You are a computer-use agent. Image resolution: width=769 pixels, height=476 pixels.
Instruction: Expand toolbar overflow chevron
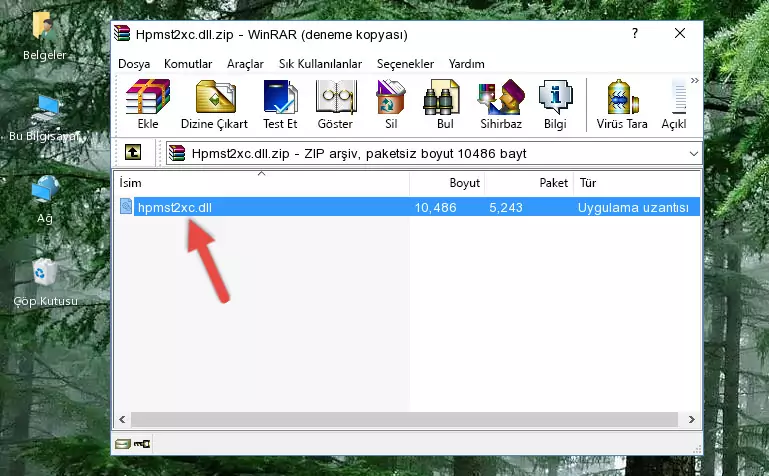[x=694, y=80]
